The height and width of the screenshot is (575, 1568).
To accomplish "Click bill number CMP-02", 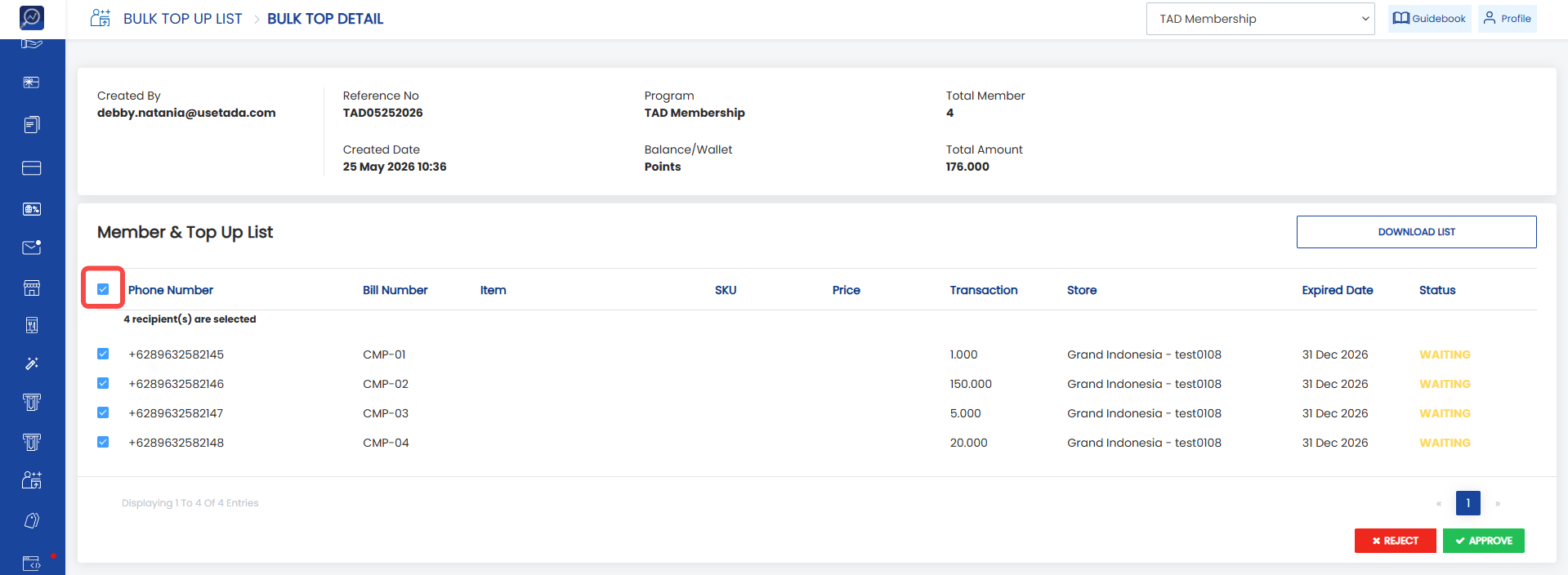I will point(385,384).
